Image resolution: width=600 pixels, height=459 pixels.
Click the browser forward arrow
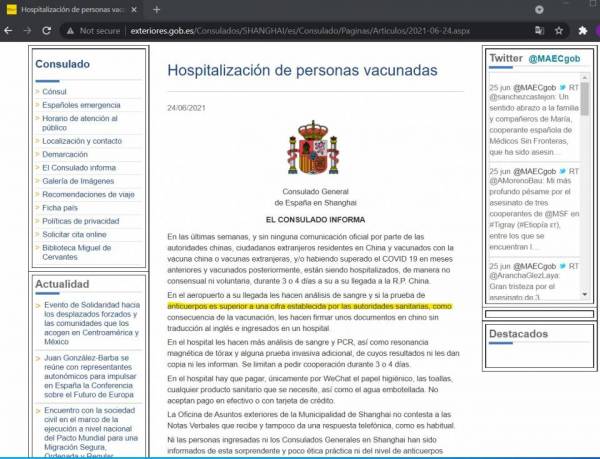pyautogui.click(x=28, y=31)
